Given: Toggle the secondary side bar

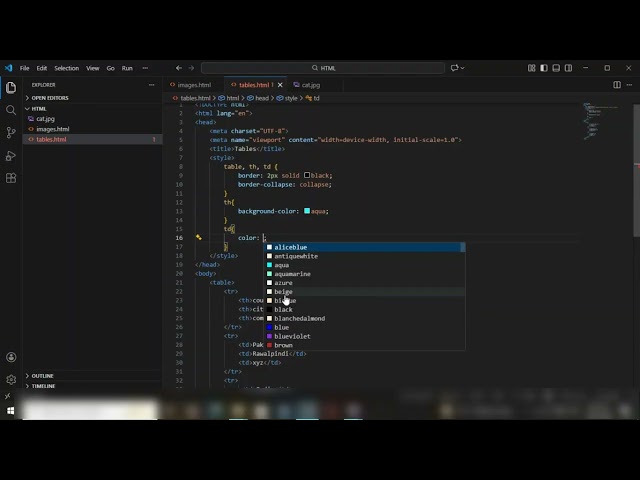Looking at the screenshot, I should click(568, 68).
